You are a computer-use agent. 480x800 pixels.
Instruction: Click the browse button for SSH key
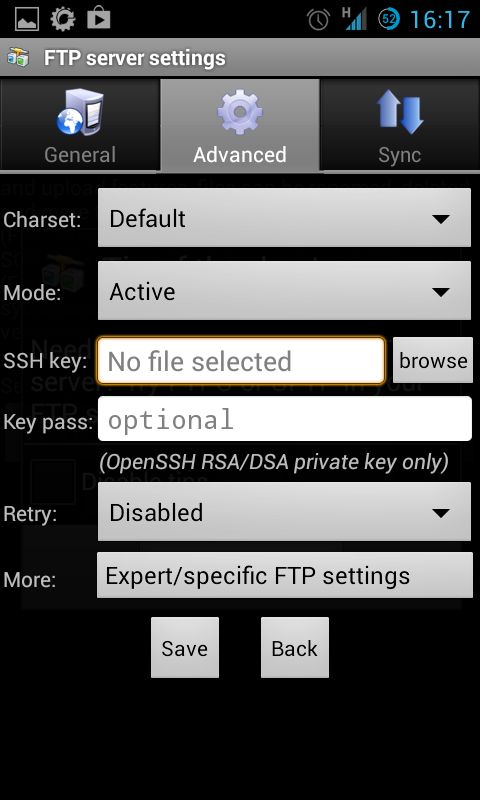click(433, 360)
